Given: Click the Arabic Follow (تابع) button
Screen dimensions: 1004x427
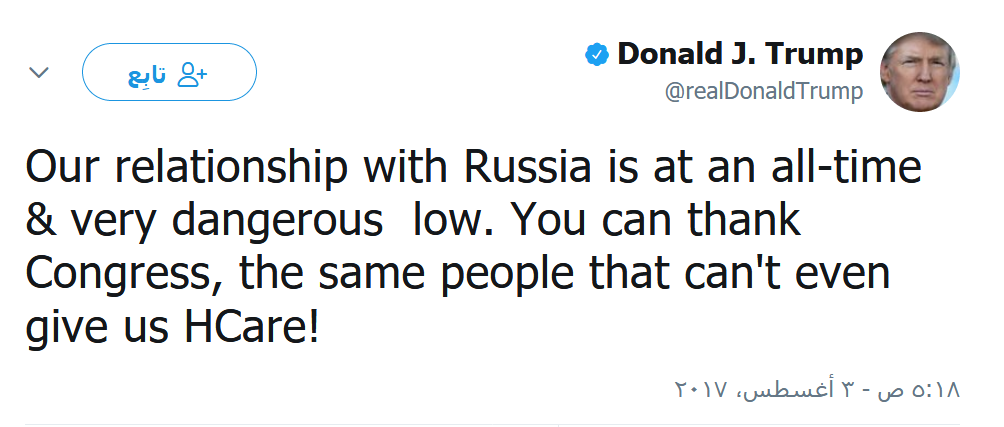Looking at the screenshot, I should point(169,73).
